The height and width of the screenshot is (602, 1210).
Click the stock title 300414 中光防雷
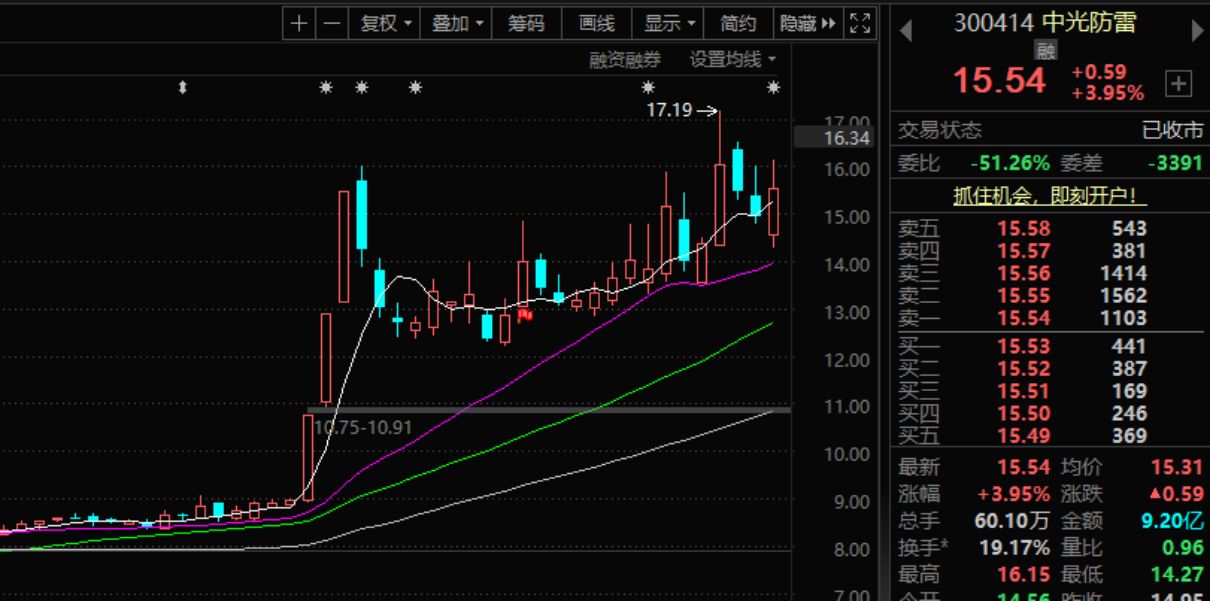[1045, 22]
